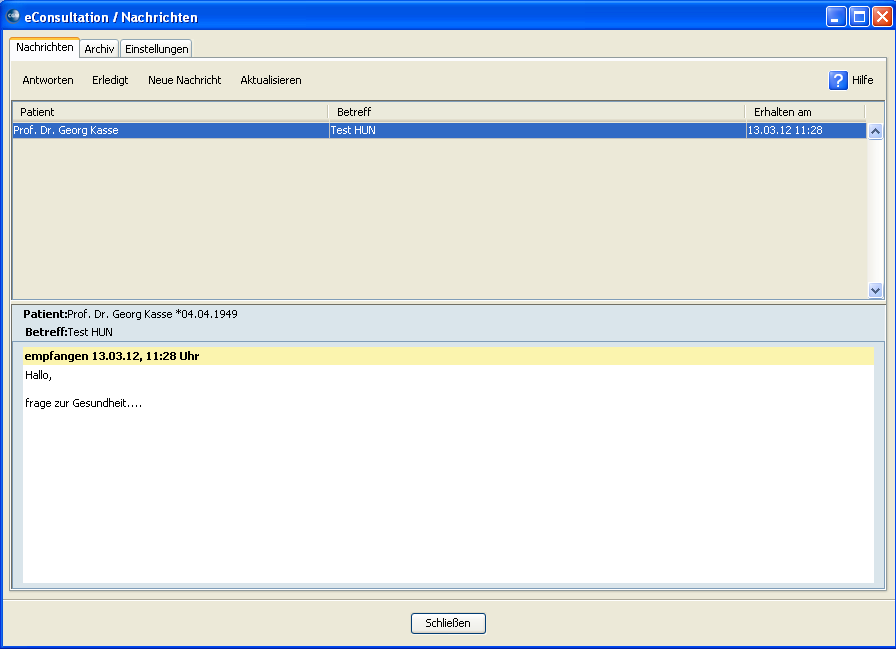The image size is (896, 649).
Task: Open the blue Hilfe question mark icon
Action: point(838,81)
